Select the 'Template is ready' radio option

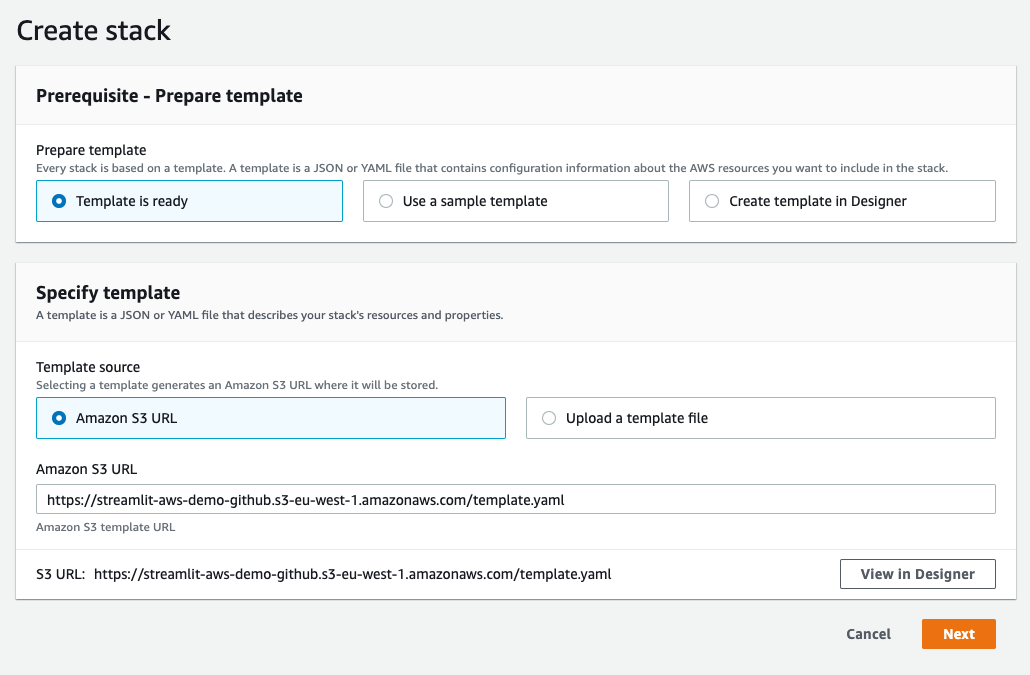click(x=189, y=201)
